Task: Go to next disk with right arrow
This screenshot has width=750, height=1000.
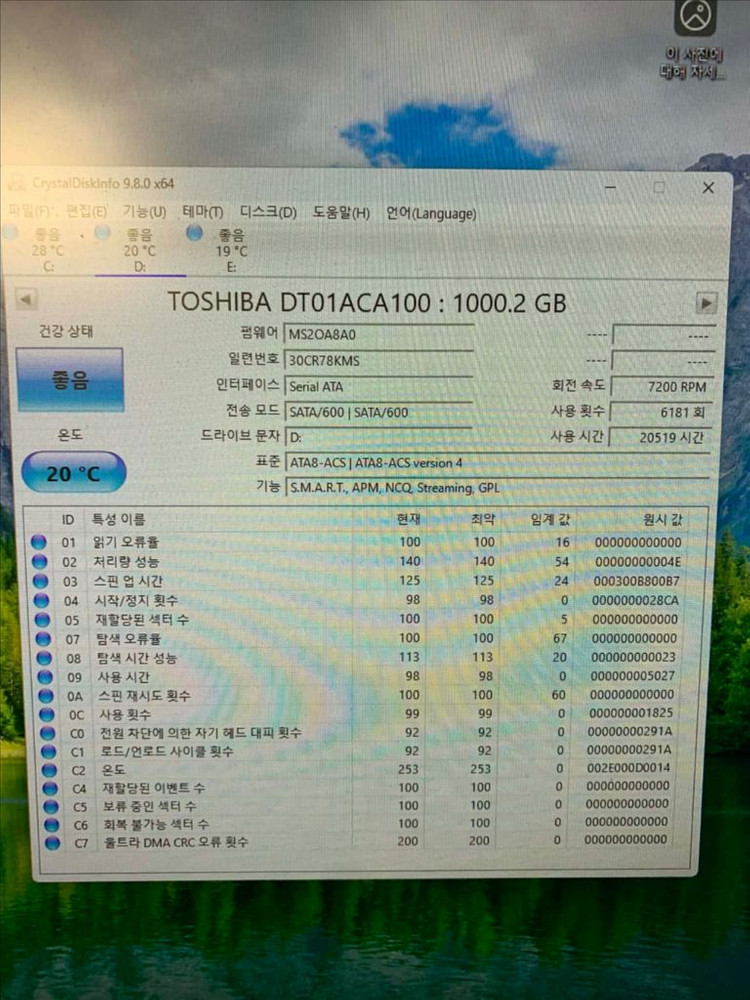Action: 706,303
